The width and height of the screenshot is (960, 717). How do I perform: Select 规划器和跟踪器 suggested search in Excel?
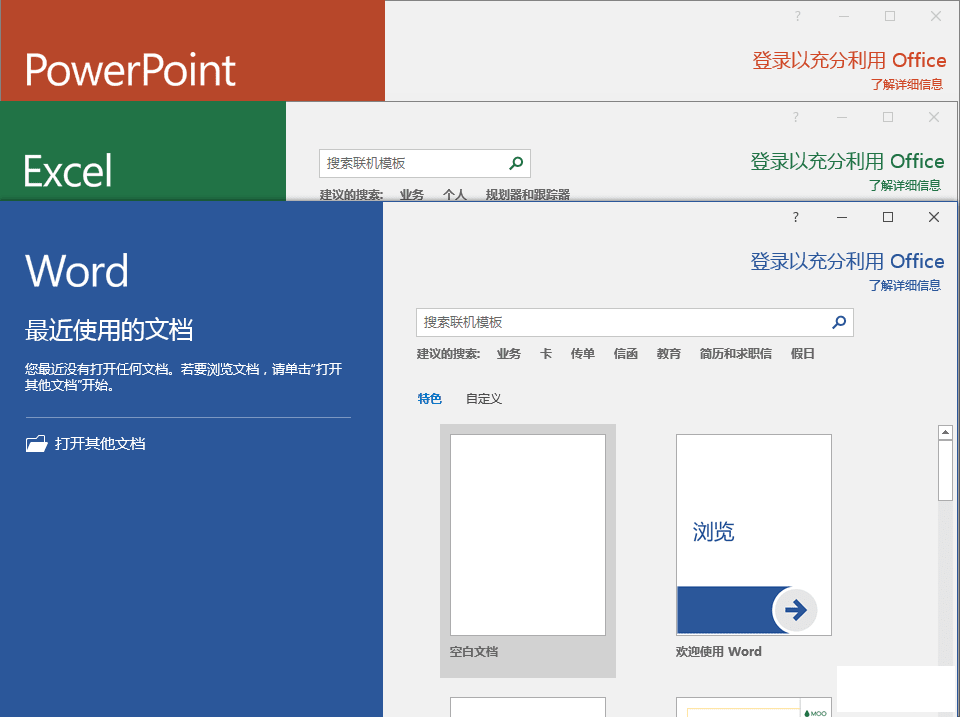(x=527, y=195)
